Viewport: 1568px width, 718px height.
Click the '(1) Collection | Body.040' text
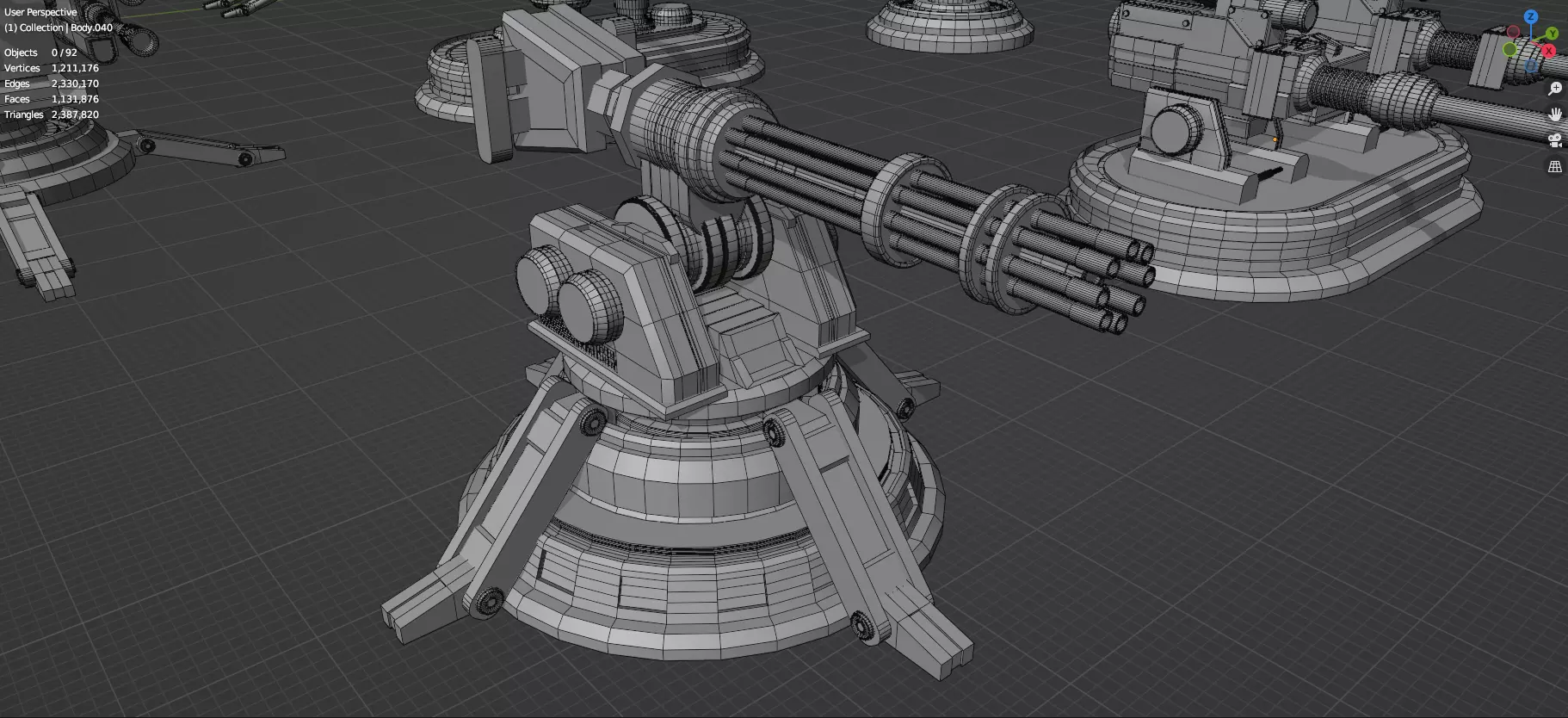(59, 28)
